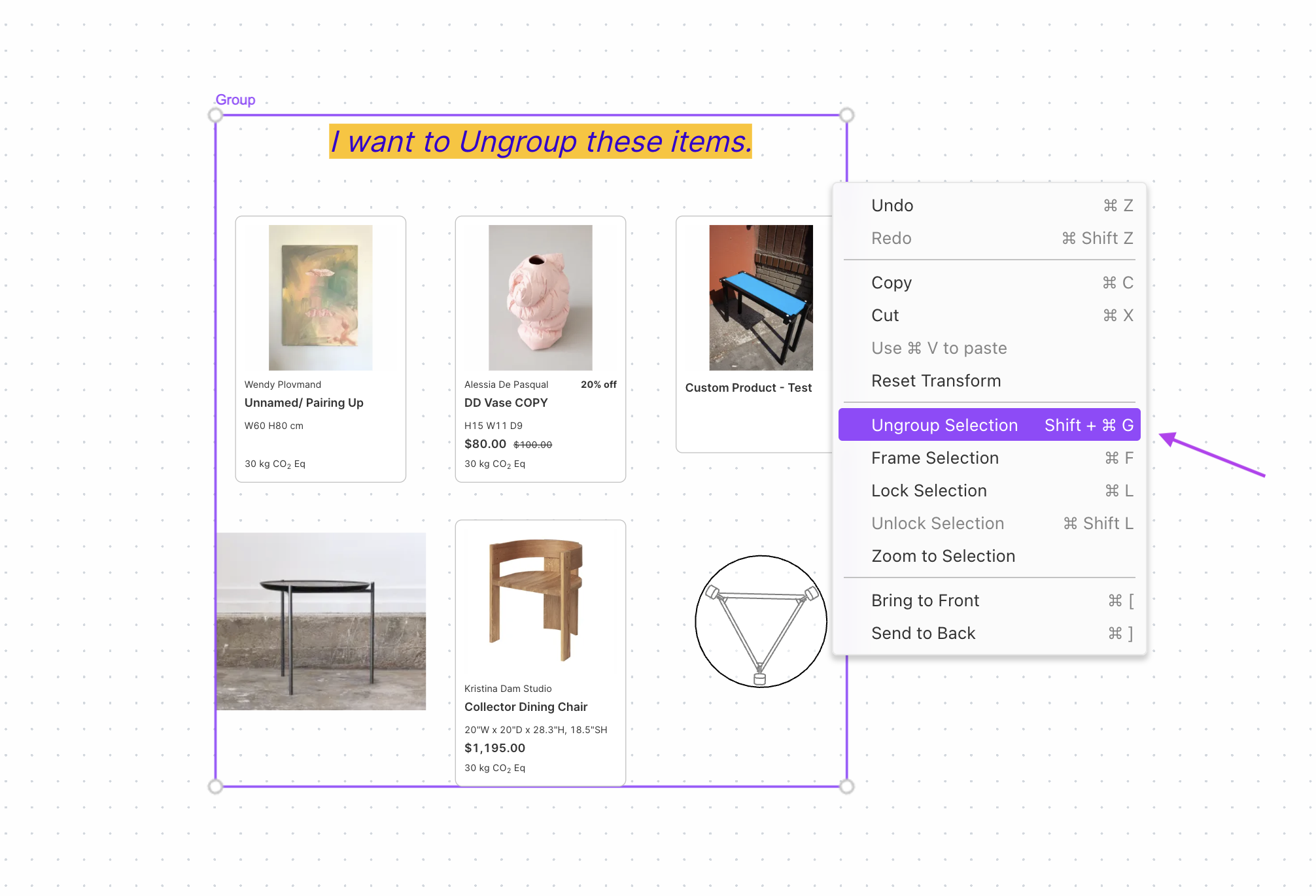Click the chair dimensions '20"W x 20"D' text
1316x896 pixels.
536,730
